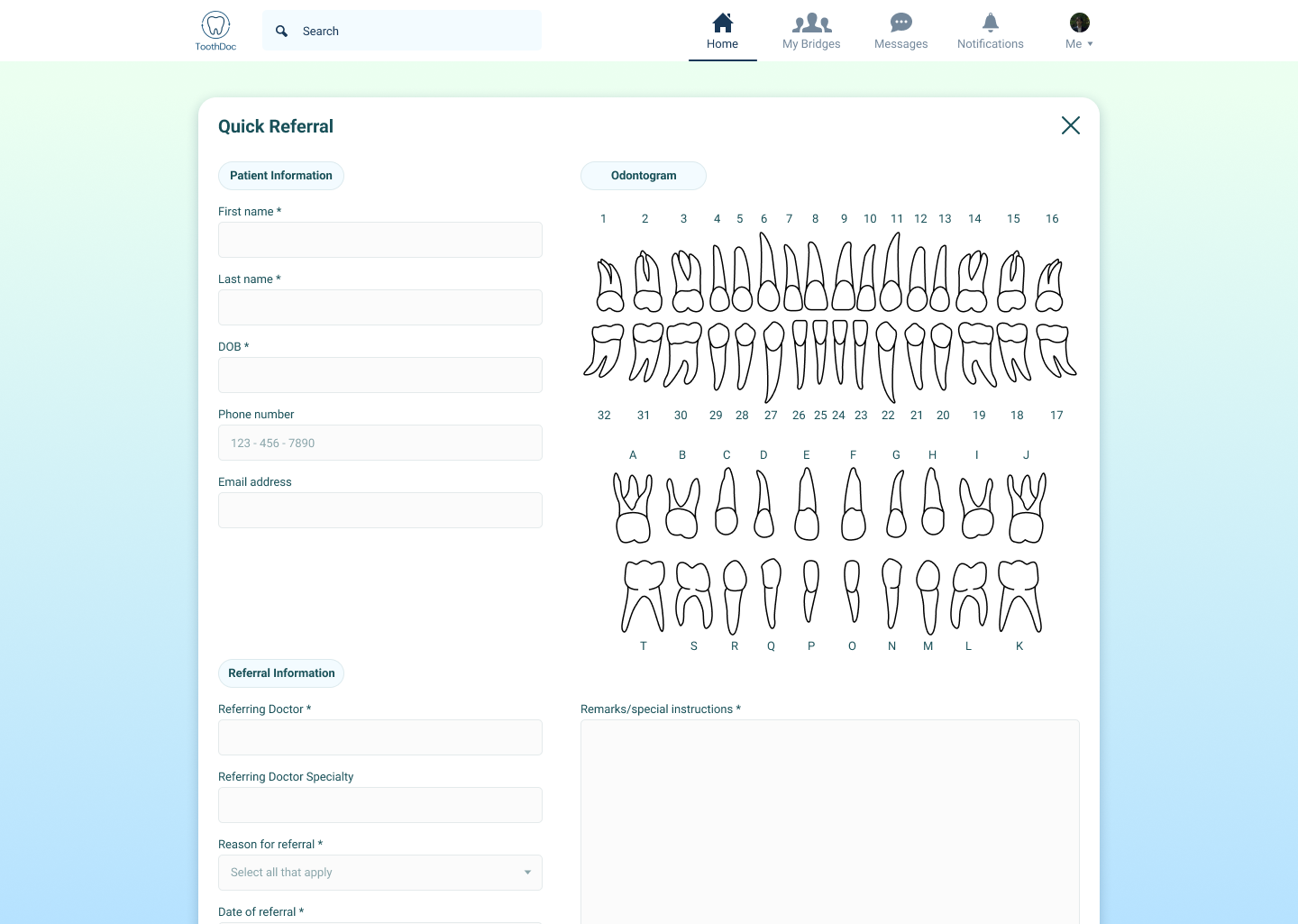
Task: Click the Patient Information pill
Action: point(281,176)
